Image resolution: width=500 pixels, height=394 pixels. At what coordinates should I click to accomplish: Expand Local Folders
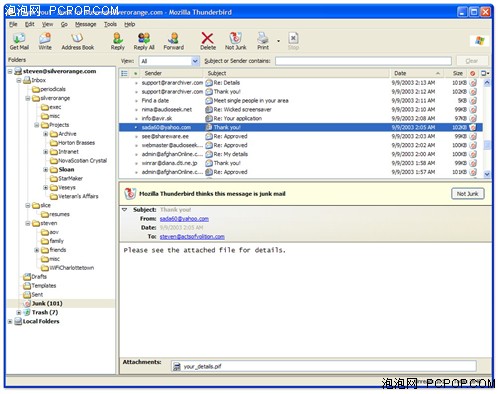(10, 321)
